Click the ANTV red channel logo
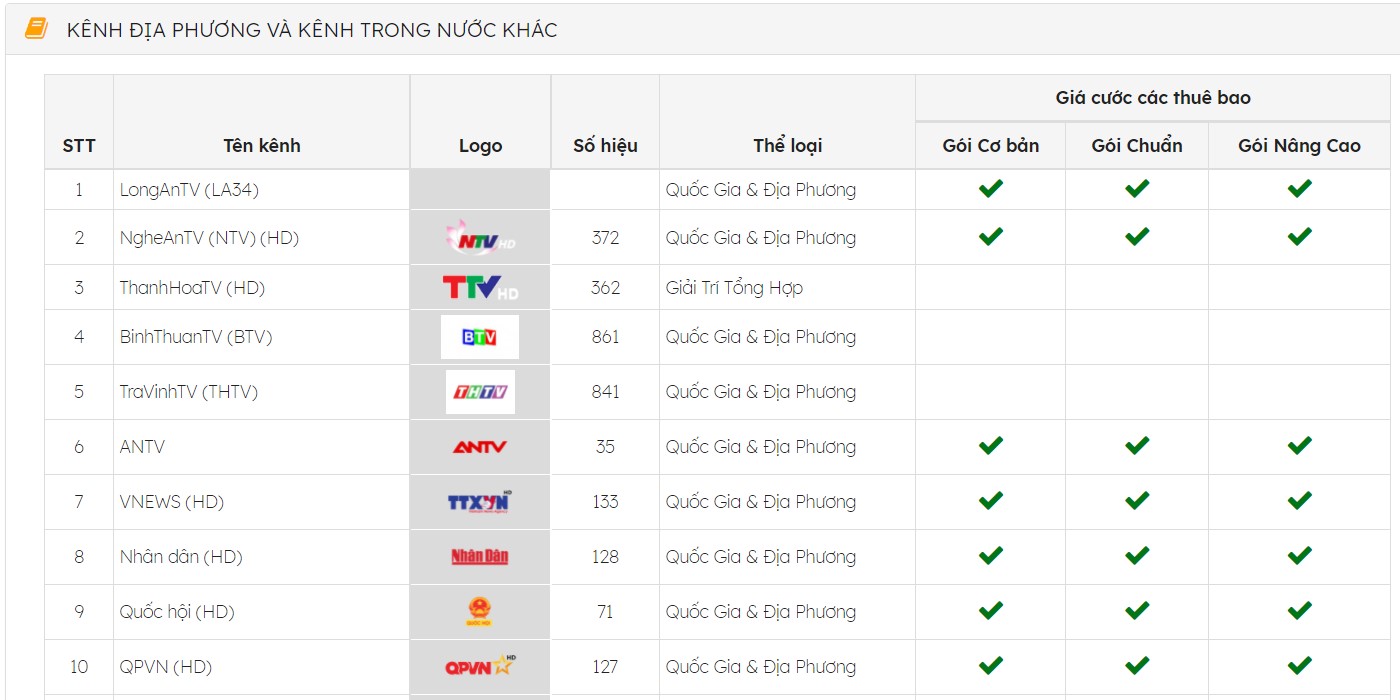The width and height of the screenshot is (1400, 700). (480, 447)
